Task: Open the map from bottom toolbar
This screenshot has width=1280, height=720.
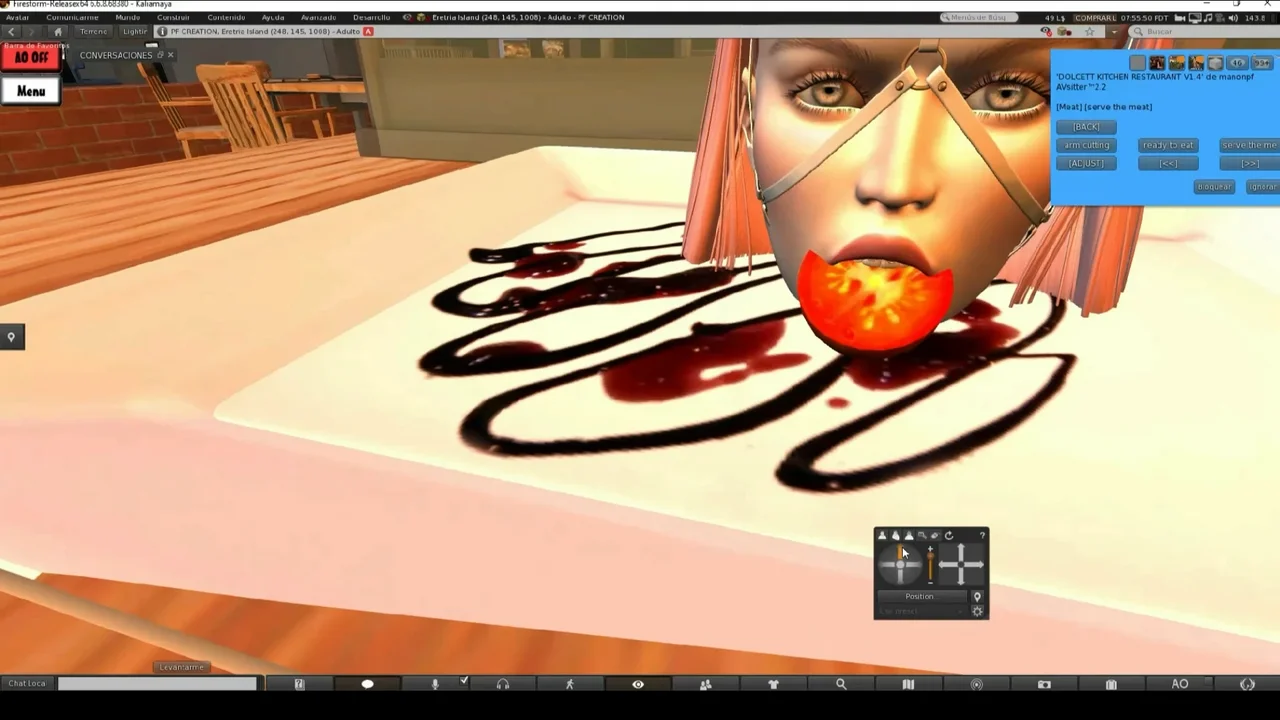Action: tap(908, 684)
